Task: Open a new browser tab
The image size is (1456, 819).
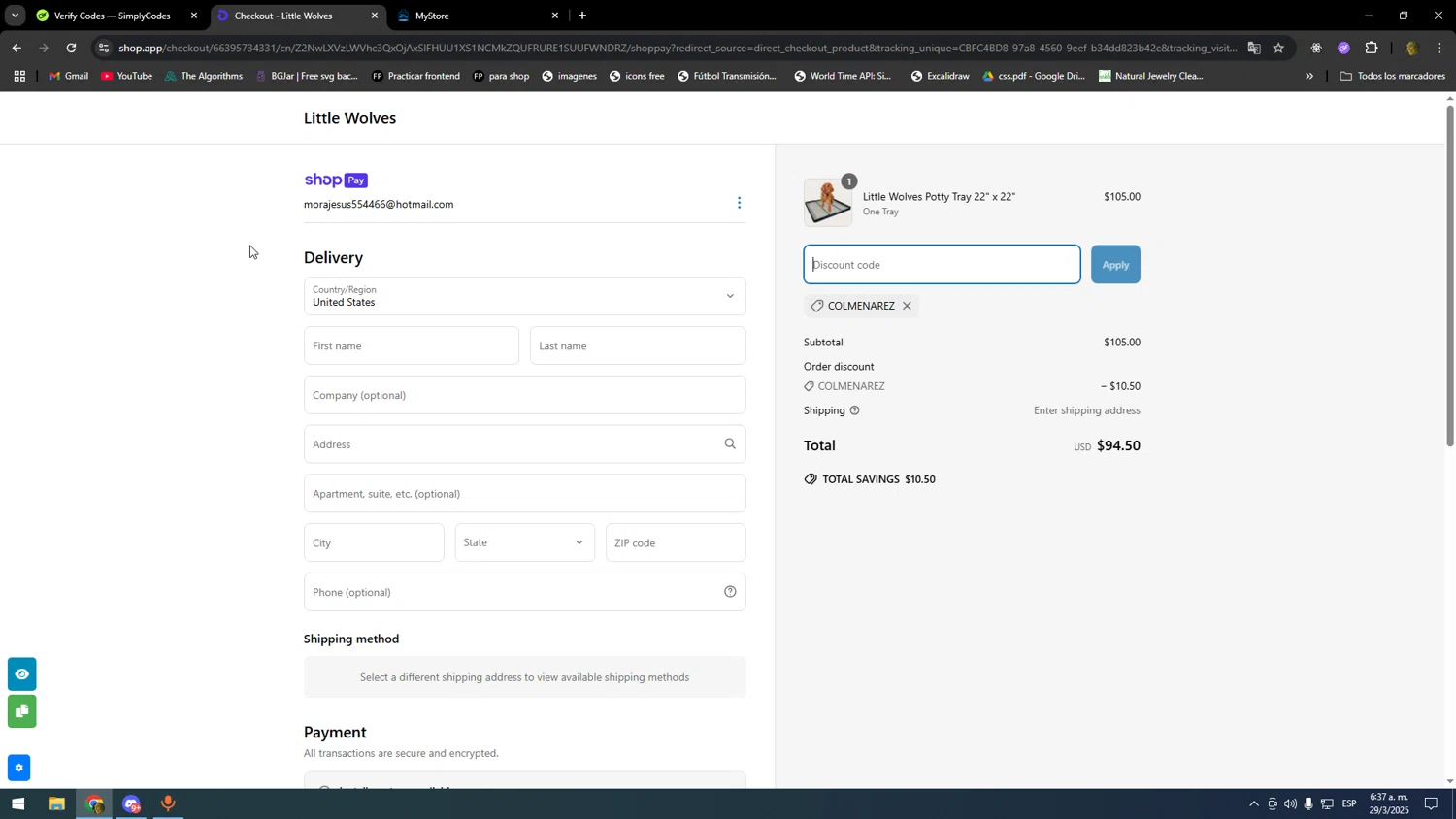Action: (x=582, y=16)
